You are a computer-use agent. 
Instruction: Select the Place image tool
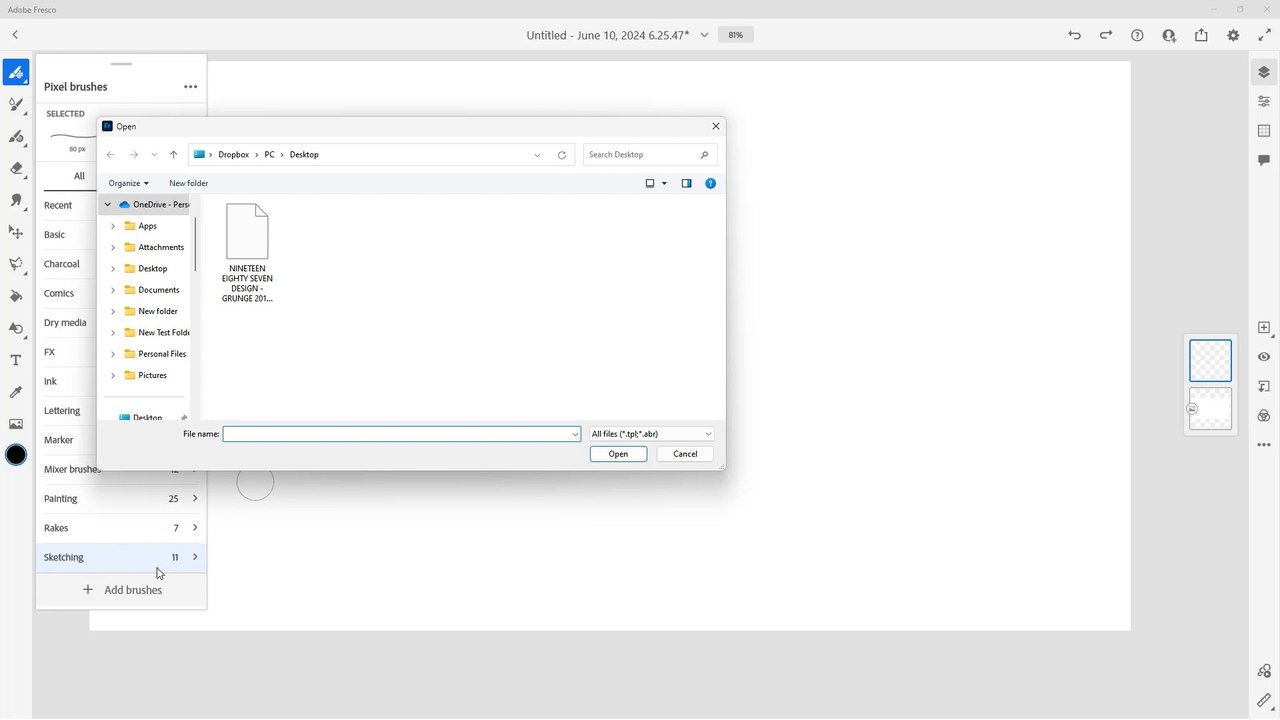coord(16,424)
